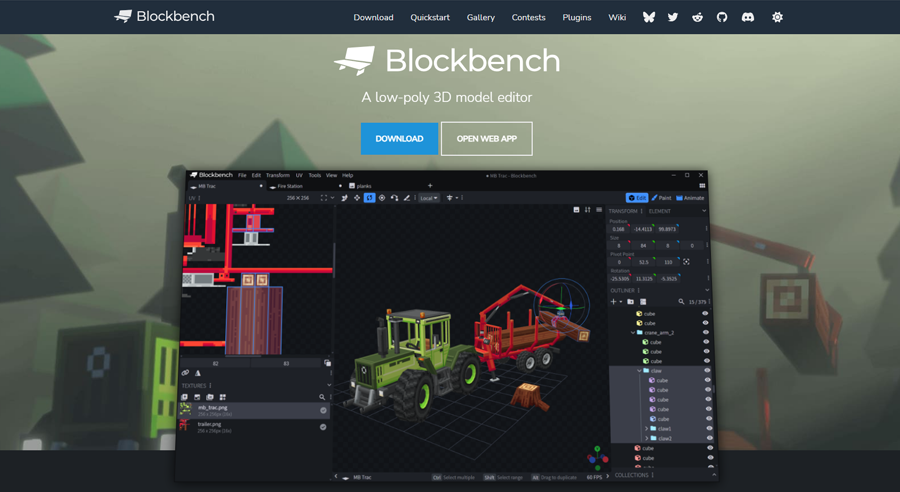Viewport: 900px width, 492px height.
Task: Click the settings gear in the site header
Action: pos(777,17)
